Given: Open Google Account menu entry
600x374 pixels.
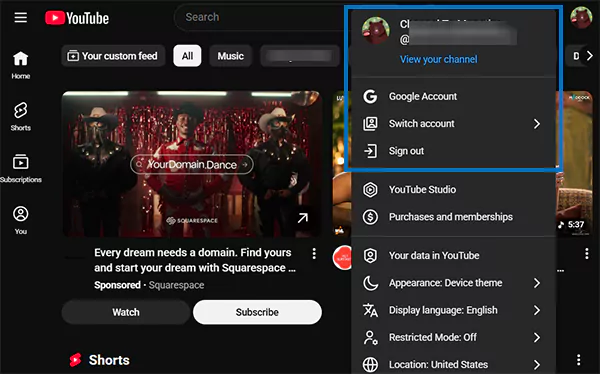Looking at the screenshot, I should point(453,96).
